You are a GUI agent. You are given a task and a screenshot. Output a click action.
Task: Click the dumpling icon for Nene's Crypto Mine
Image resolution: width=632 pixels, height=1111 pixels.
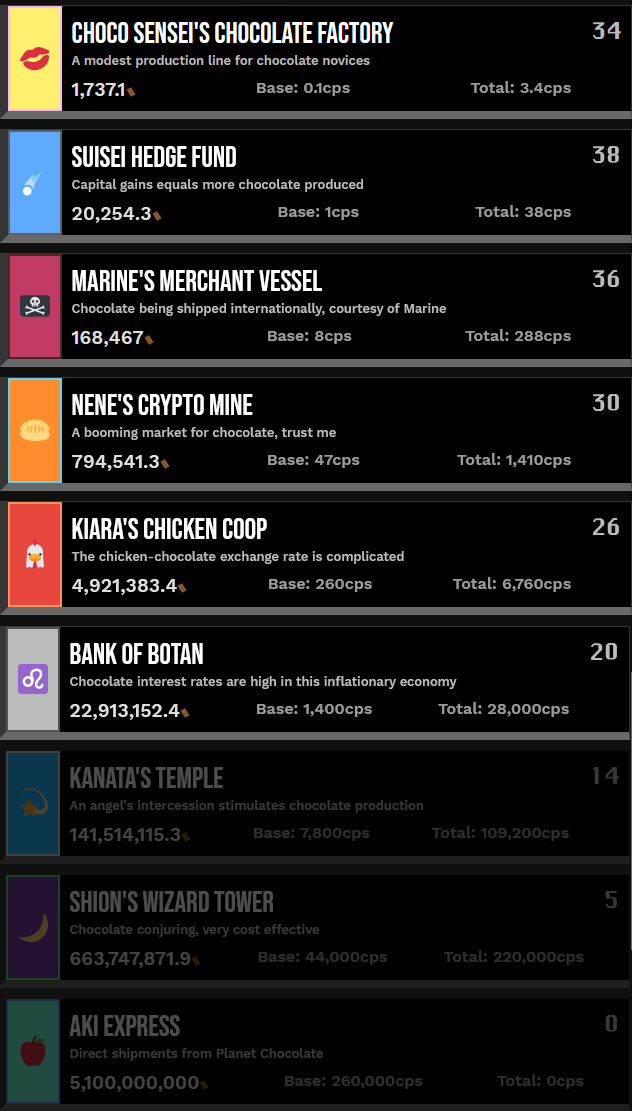coord(35,430)
